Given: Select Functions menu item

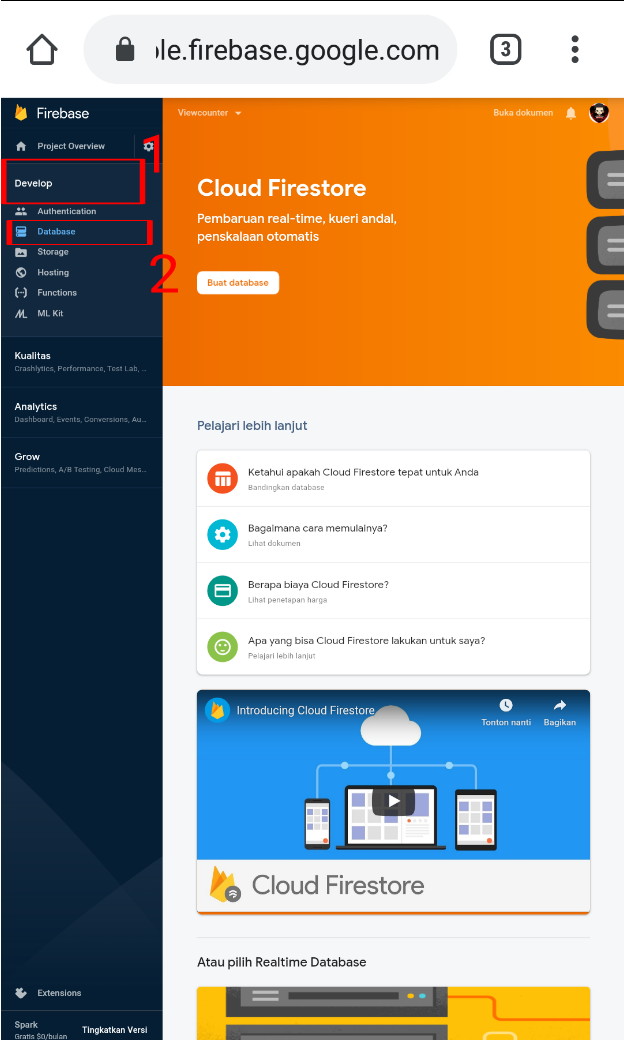Looking at the screenshot, I should 57,292.
